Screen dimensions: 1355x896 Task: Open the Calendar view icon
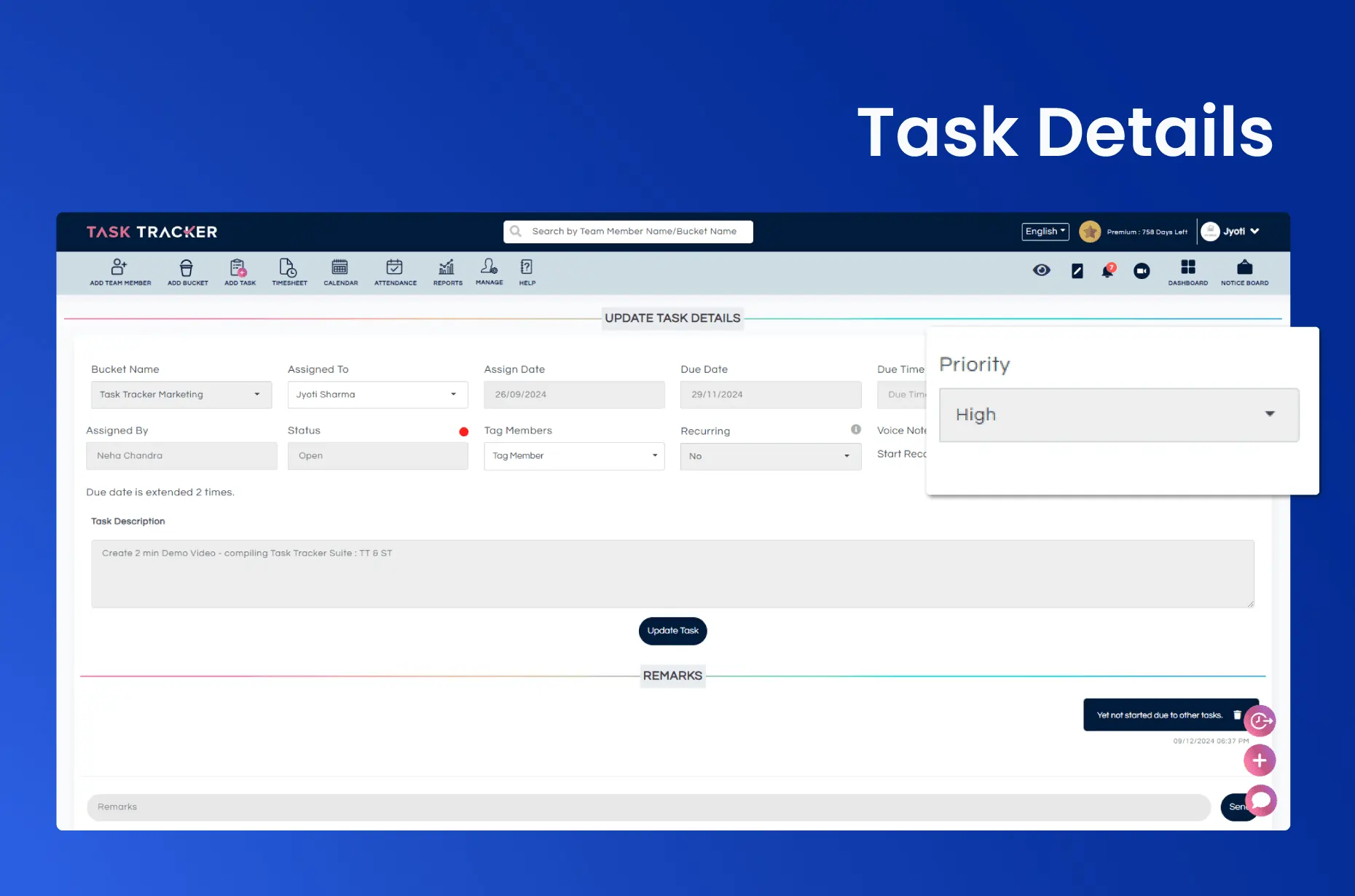340,268
